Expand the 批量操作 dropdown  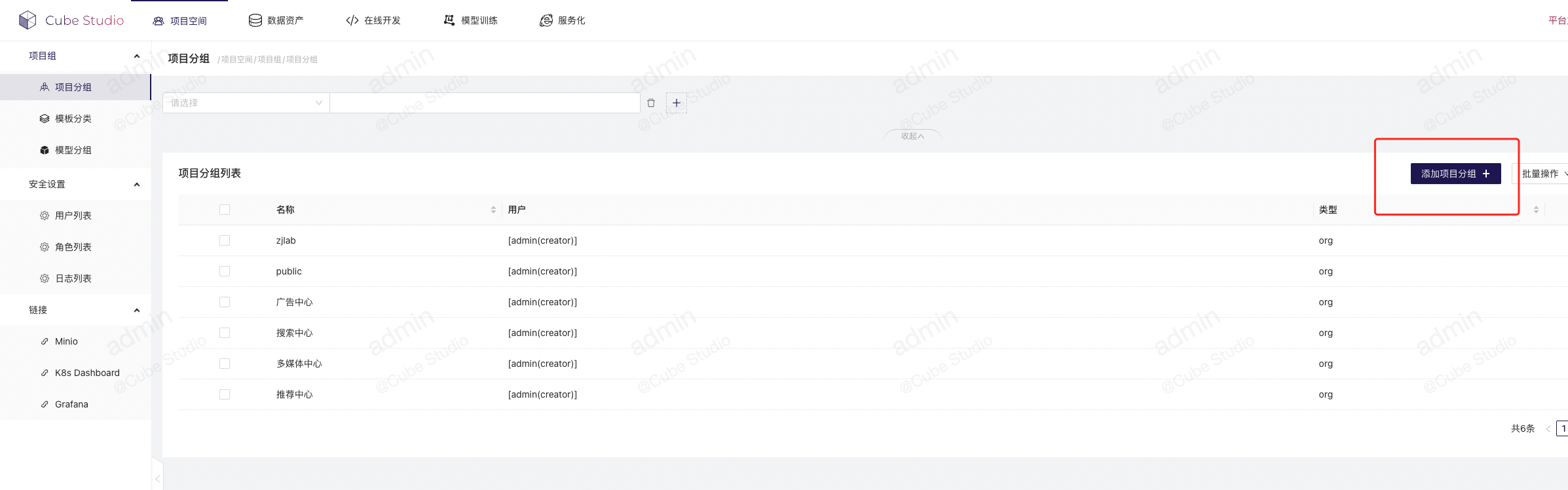click(1542, 174)
